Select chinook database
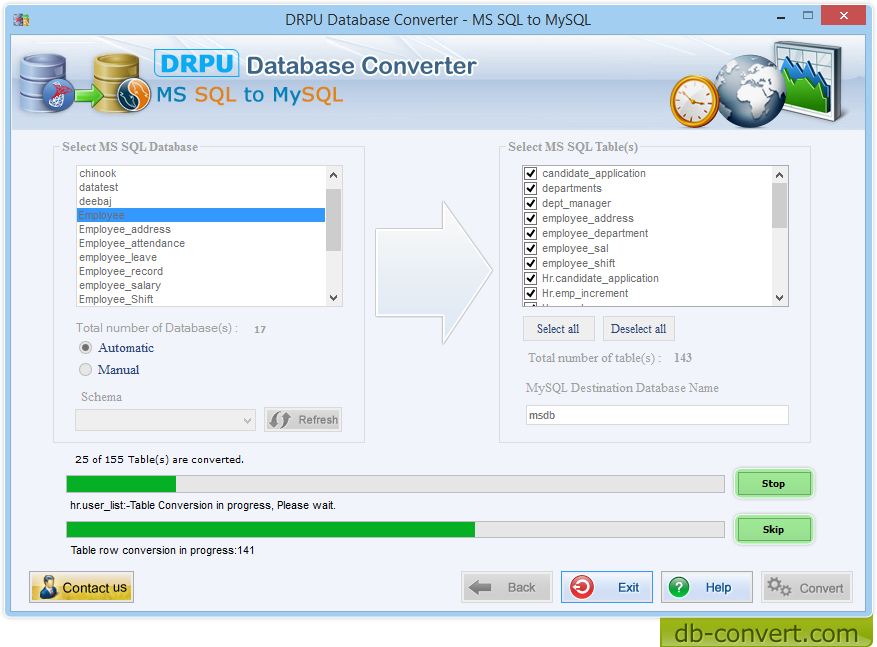877x647 pixels. pyautogui.click(x=201, y=173)
